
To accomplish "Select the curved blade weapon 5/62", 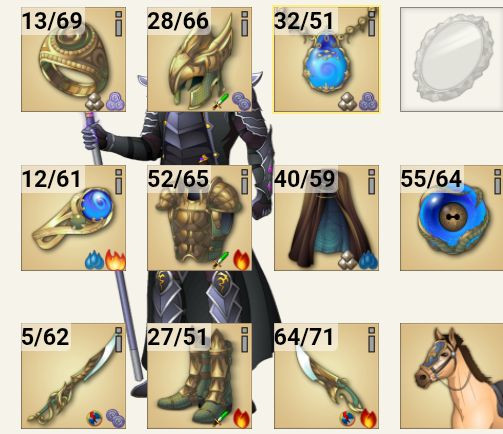I will point(73,376).
